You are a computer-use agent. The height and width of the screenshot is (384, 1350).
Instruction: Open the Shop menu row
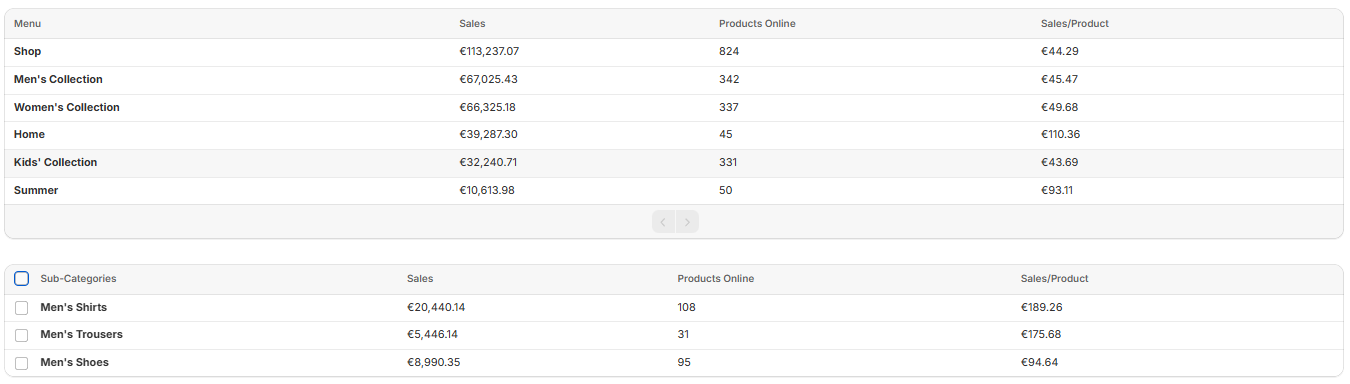click(x=674, y=52)
